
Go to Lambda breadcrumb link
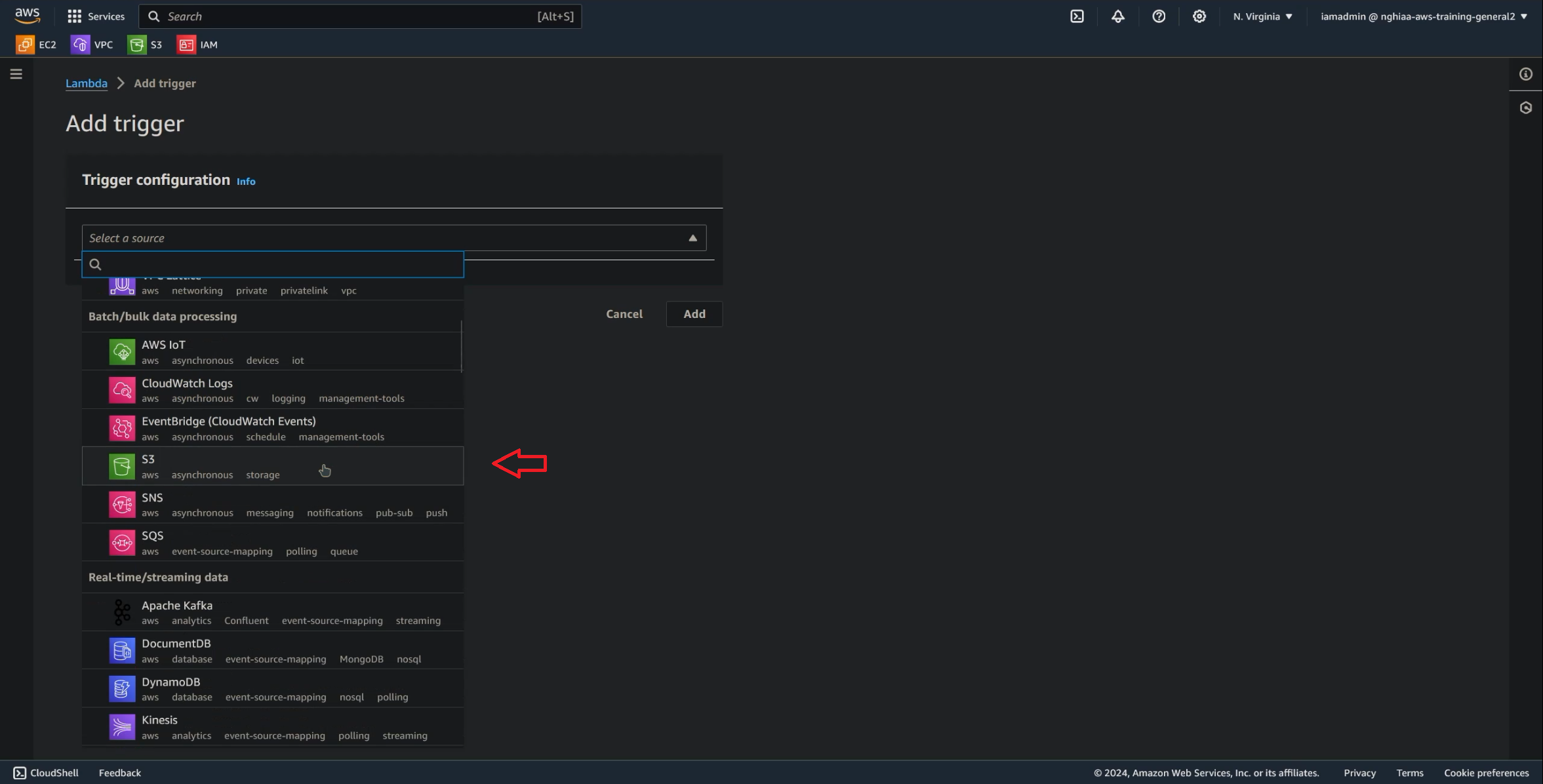[87, 83]
